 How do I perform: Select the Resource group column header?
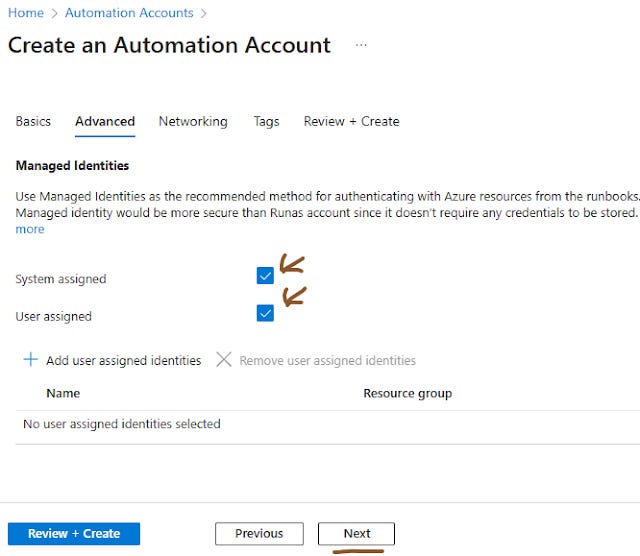(407, 393)
